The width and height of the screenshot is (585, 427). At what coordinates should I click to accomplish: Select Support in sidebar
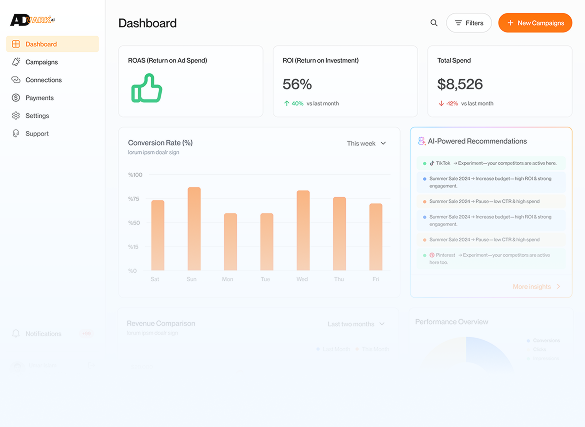click(53, 134)
